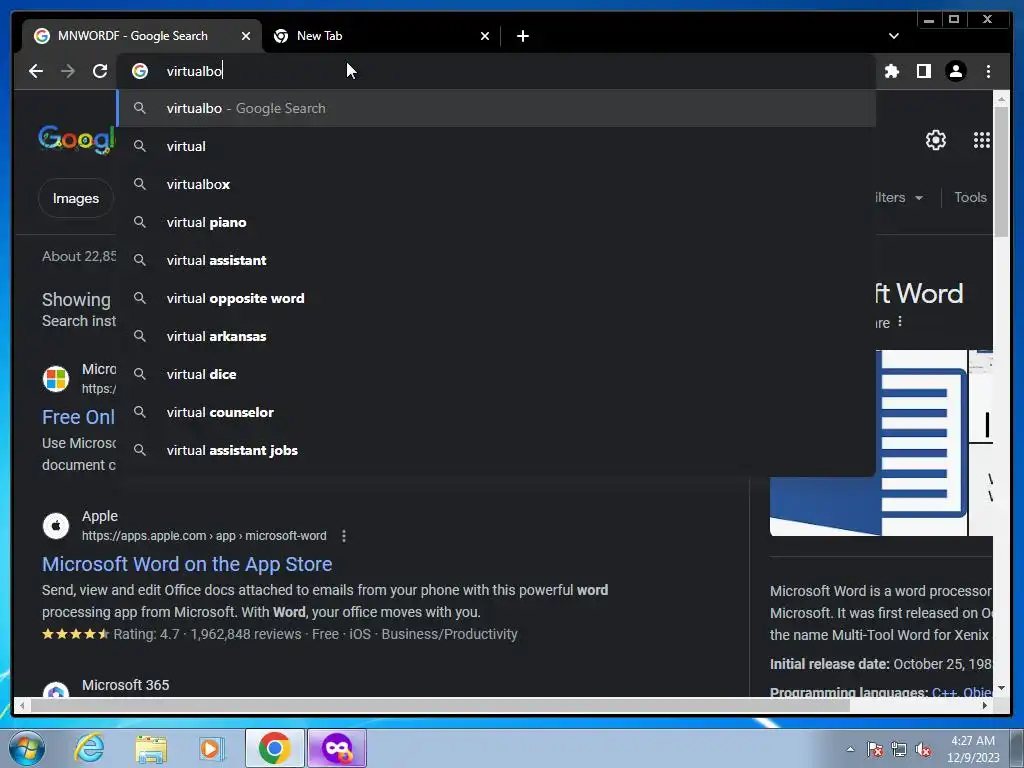Expand the filters dropdown arrow
This screenshot has width=1024, height=768.
919,198
